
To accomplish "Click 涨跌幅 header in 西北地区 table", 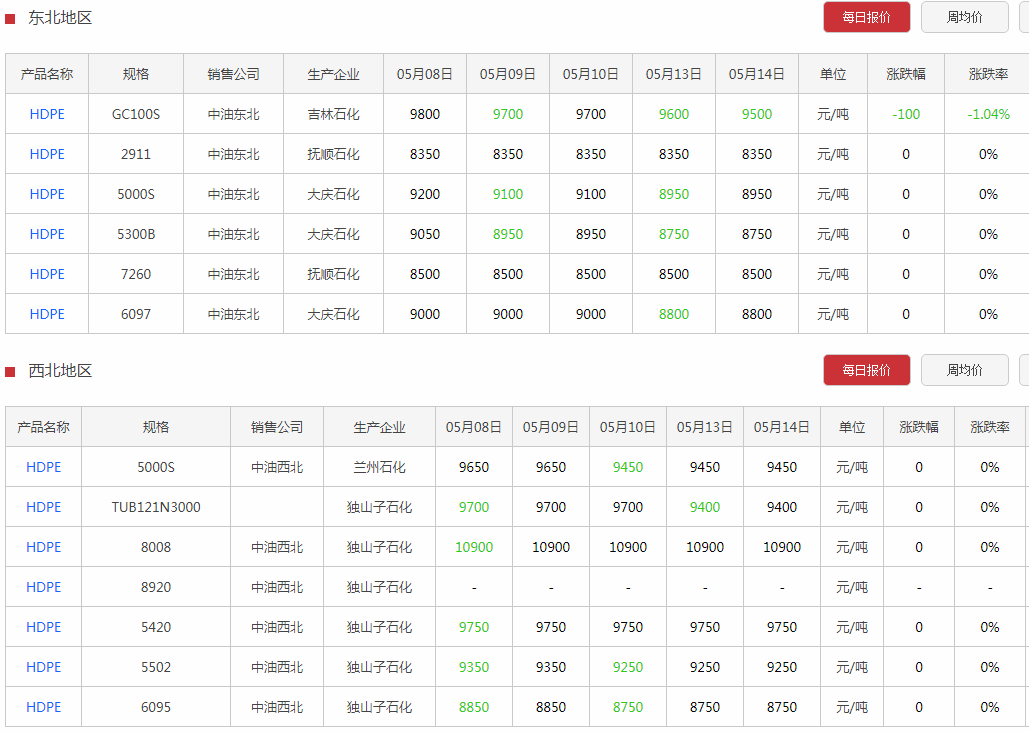I will (x=919, y=427).
